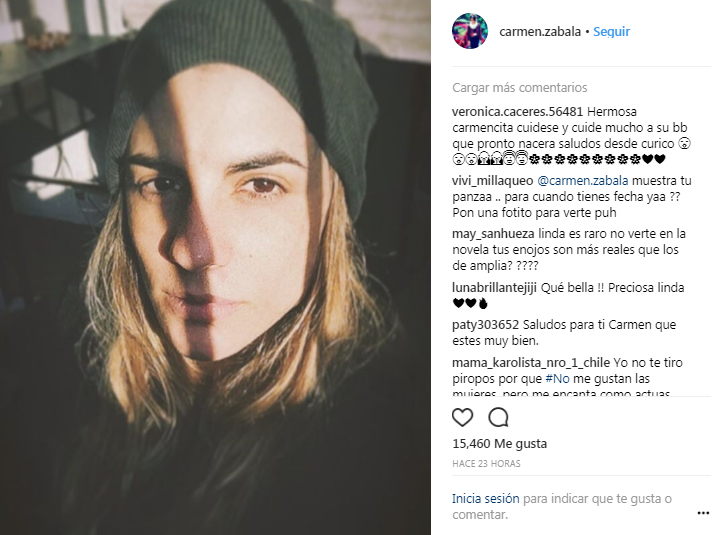This screenshot has width=714, height=535.
Task: Open may_sanhueza commenter profile
Action: pos(493,234)
